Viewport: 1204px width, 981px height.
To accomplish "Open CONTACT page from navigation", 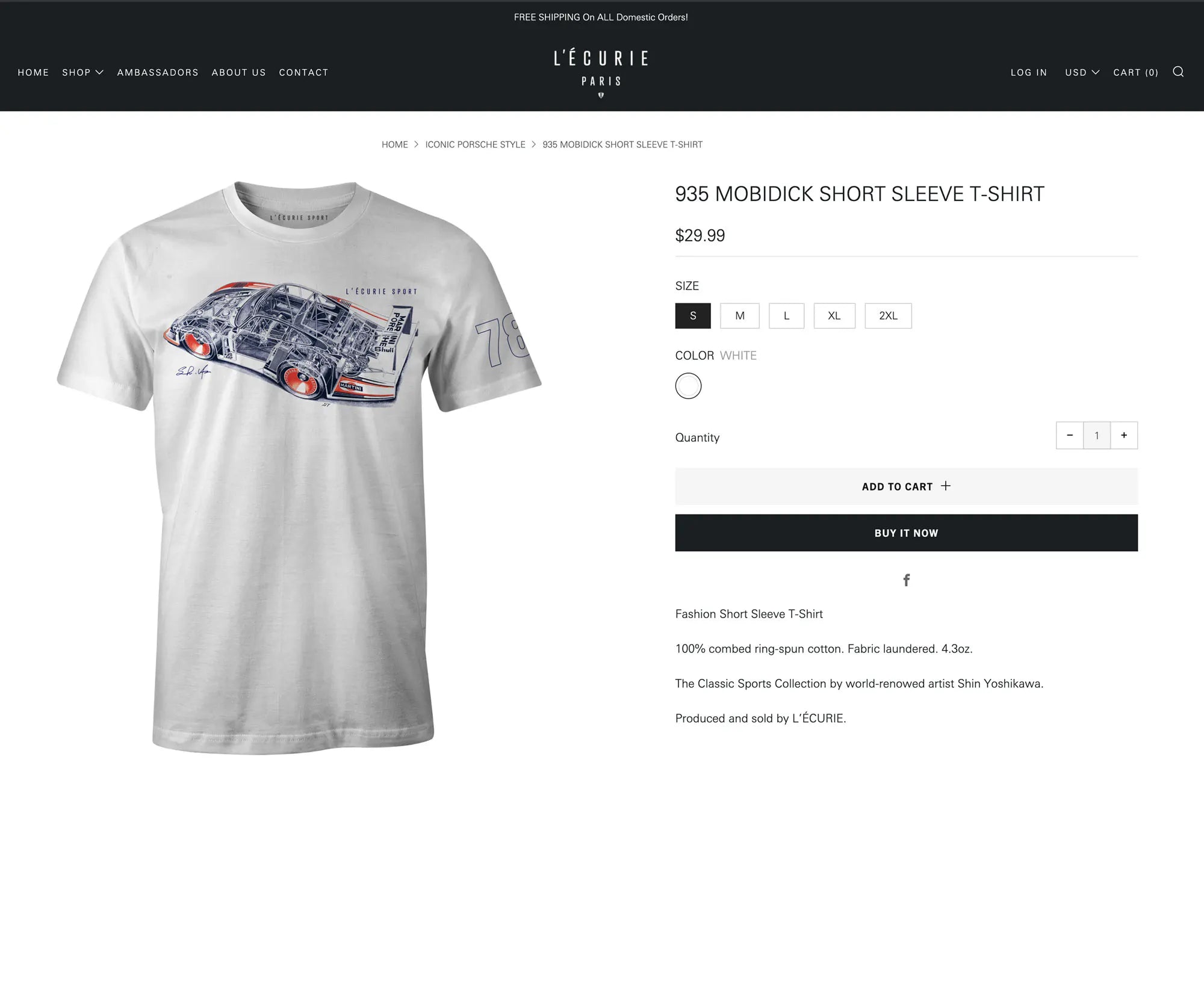I will pos(303,72).
